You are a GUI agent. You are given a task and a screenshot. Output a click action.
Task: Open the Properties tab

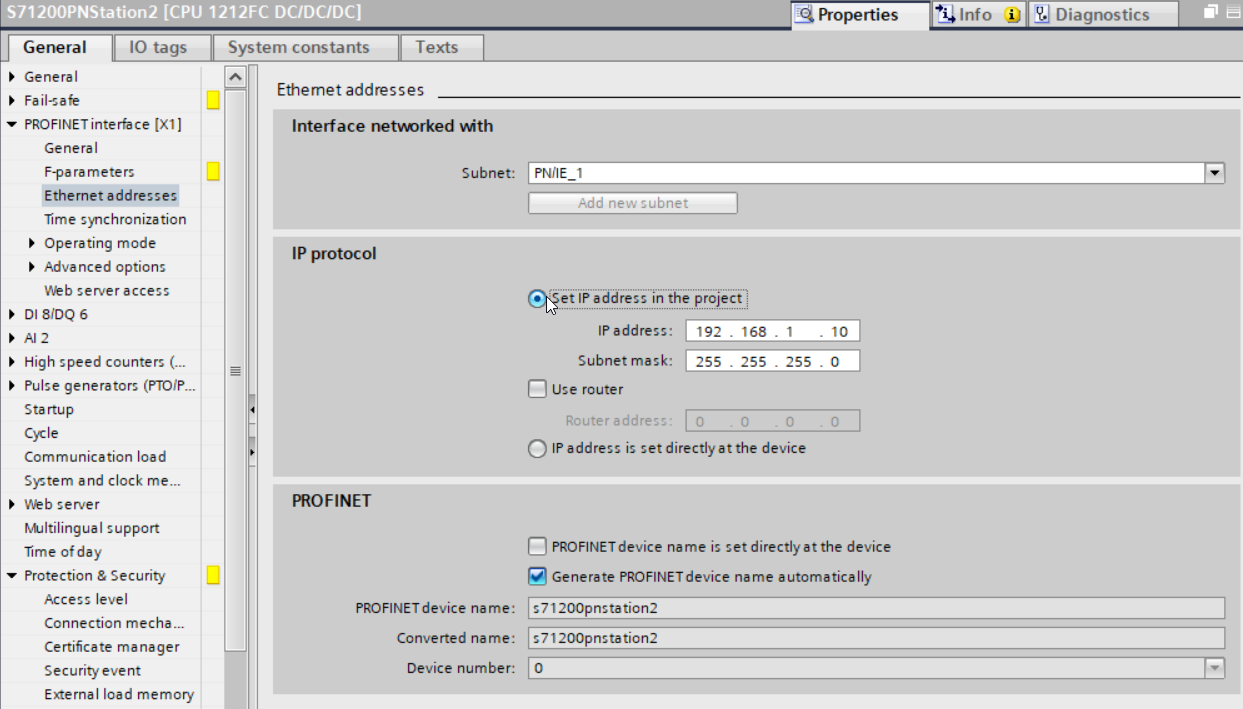pyautogui.click(x=860, y=14)
